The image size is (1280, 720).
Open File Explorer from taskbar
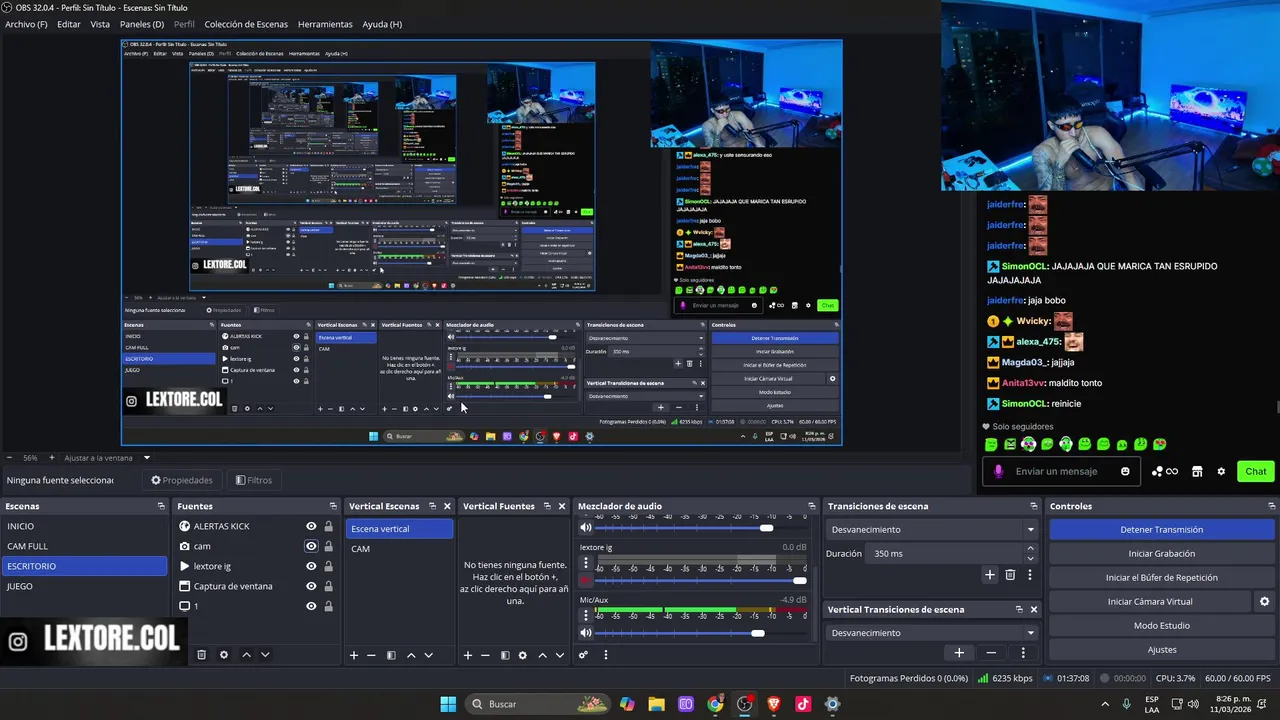656,704
